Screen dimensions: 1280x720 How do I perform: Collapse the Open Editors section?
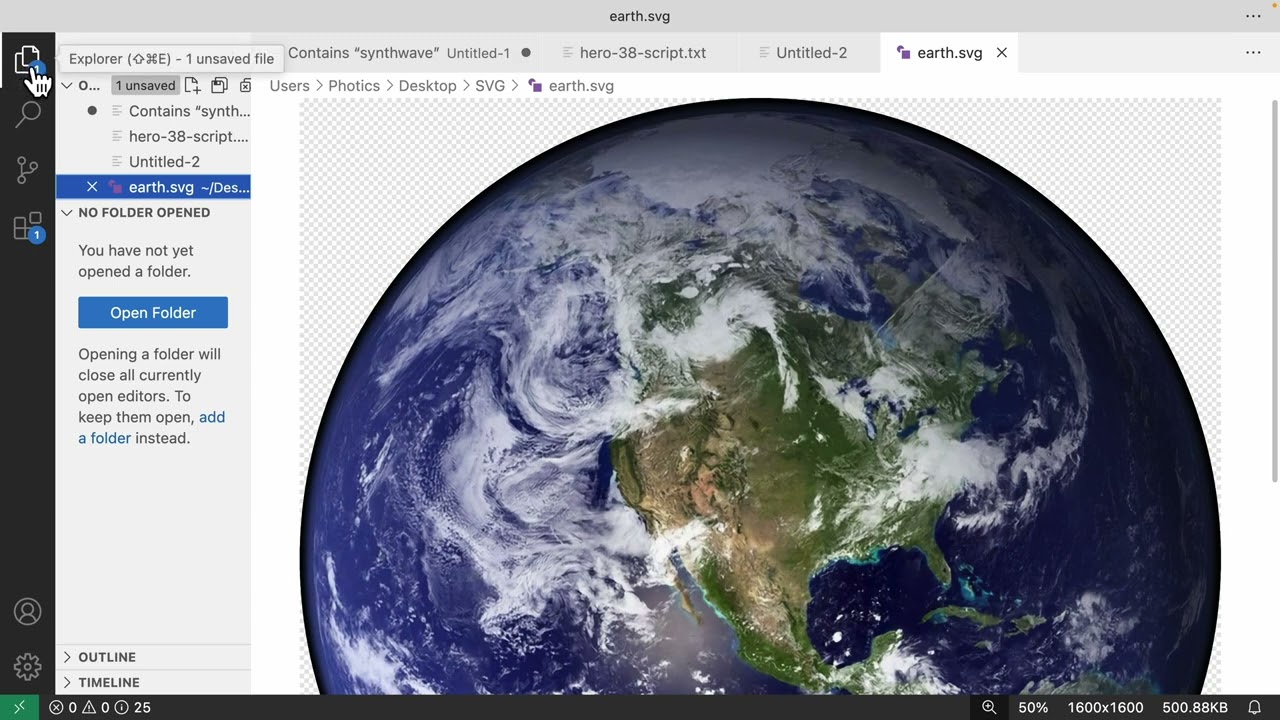67,86
